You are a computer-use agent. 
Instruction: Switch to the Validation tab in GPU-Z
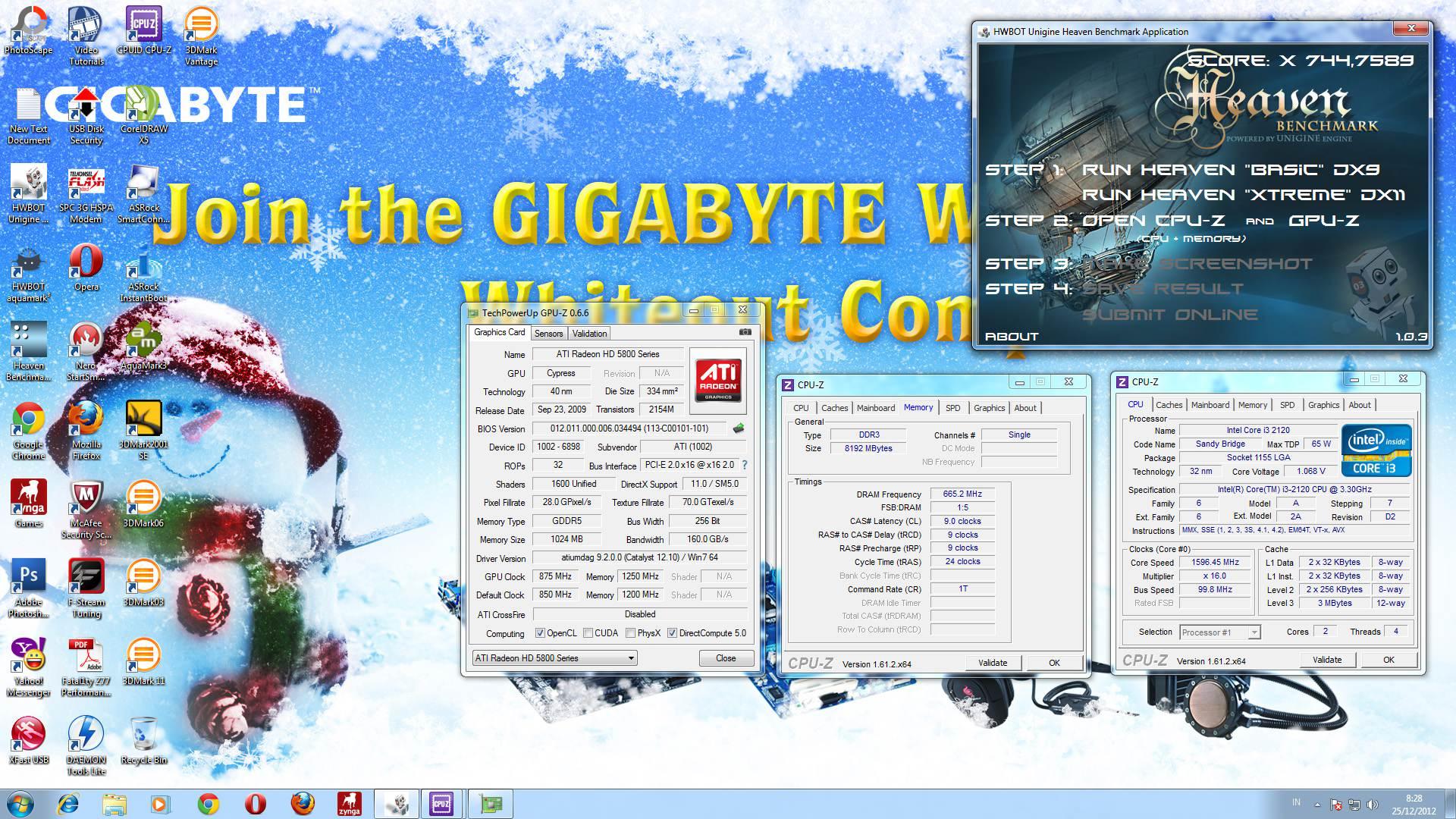point(589,334)
